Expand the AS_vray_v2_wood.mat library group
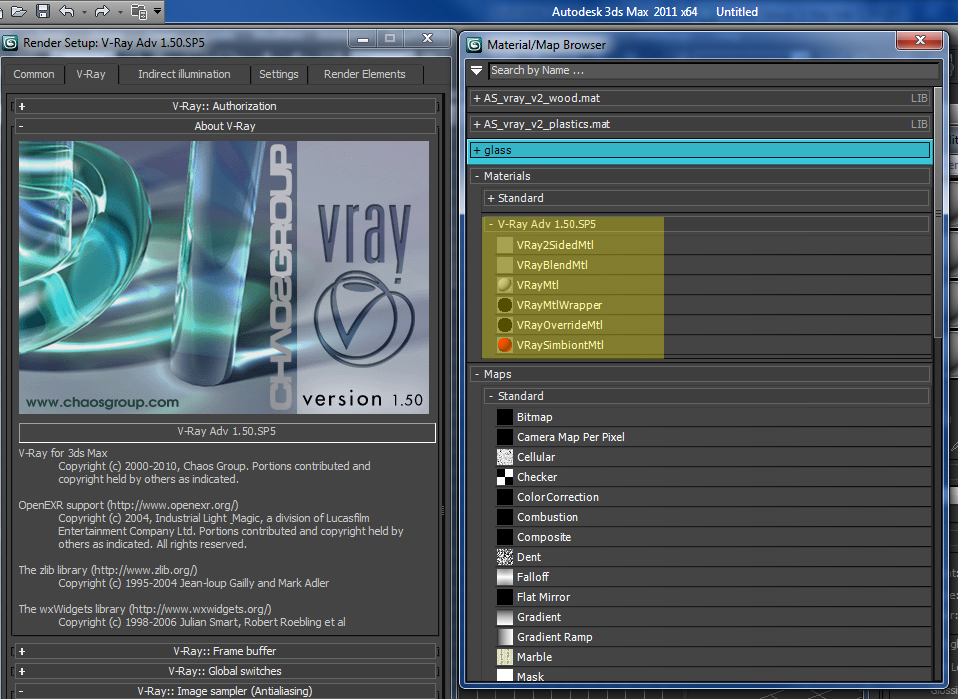This screenshot has width=958, height=699. coord(700,98)
